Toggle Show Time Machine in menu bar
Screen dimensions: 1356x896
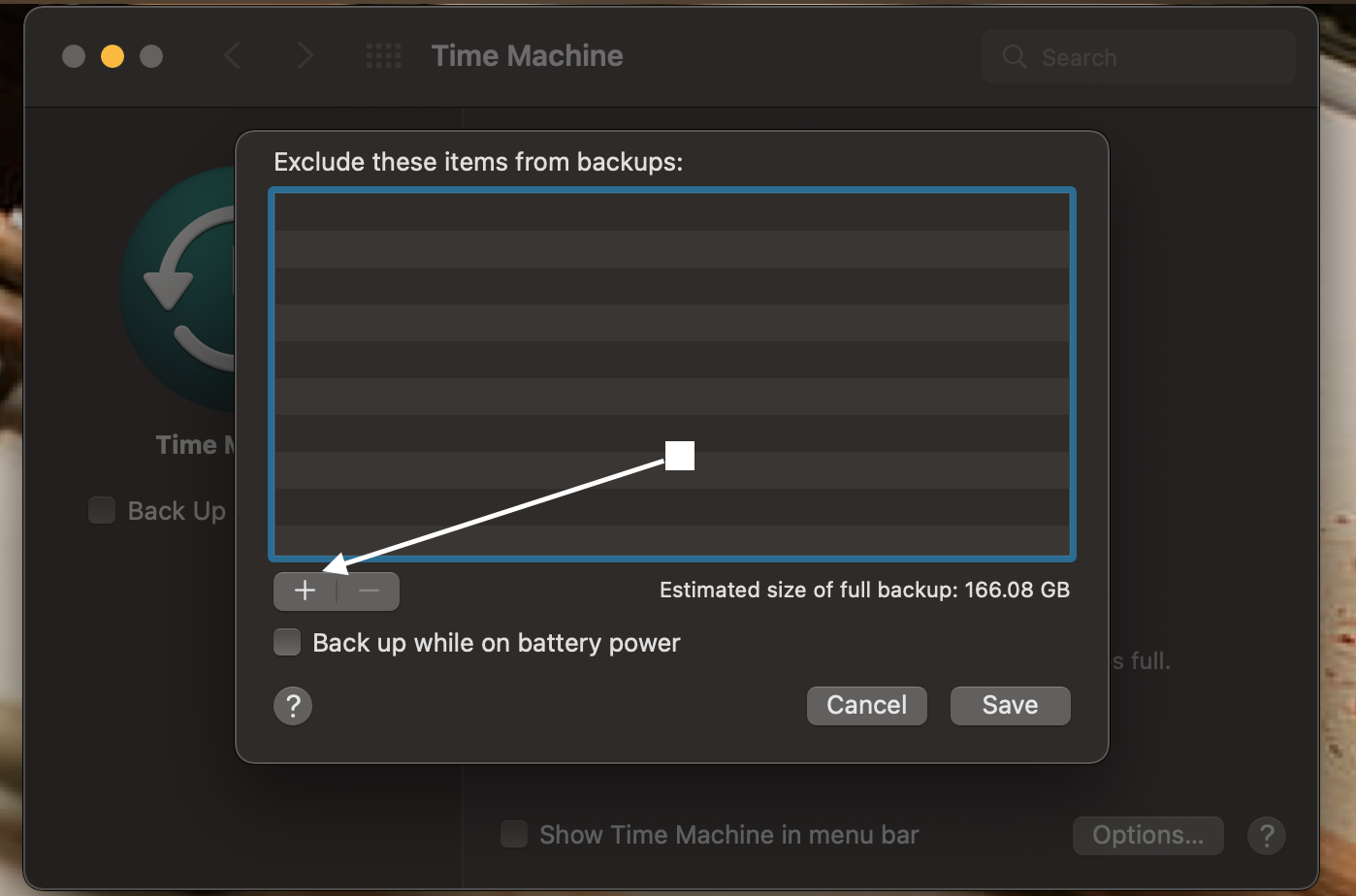coord(513,834)
